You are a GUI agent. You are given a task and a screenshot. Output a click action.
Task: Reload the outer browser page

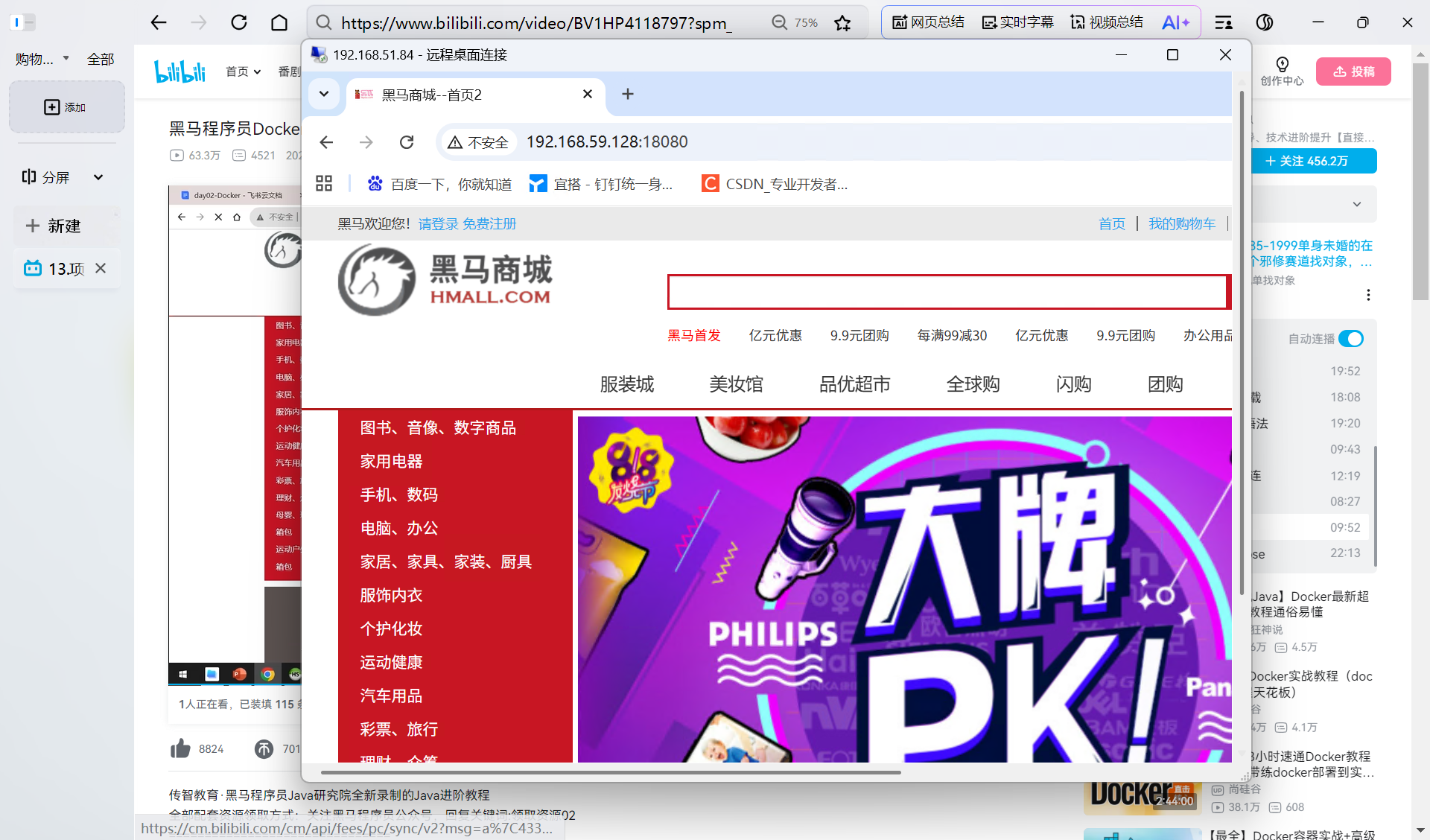(239, 22)
